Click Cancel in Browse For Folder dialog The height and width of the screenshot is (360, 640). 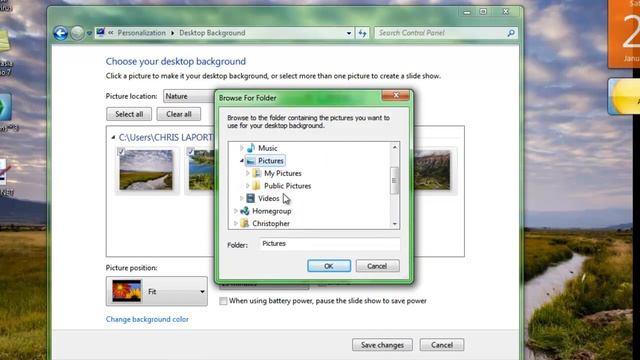[377, 266]
